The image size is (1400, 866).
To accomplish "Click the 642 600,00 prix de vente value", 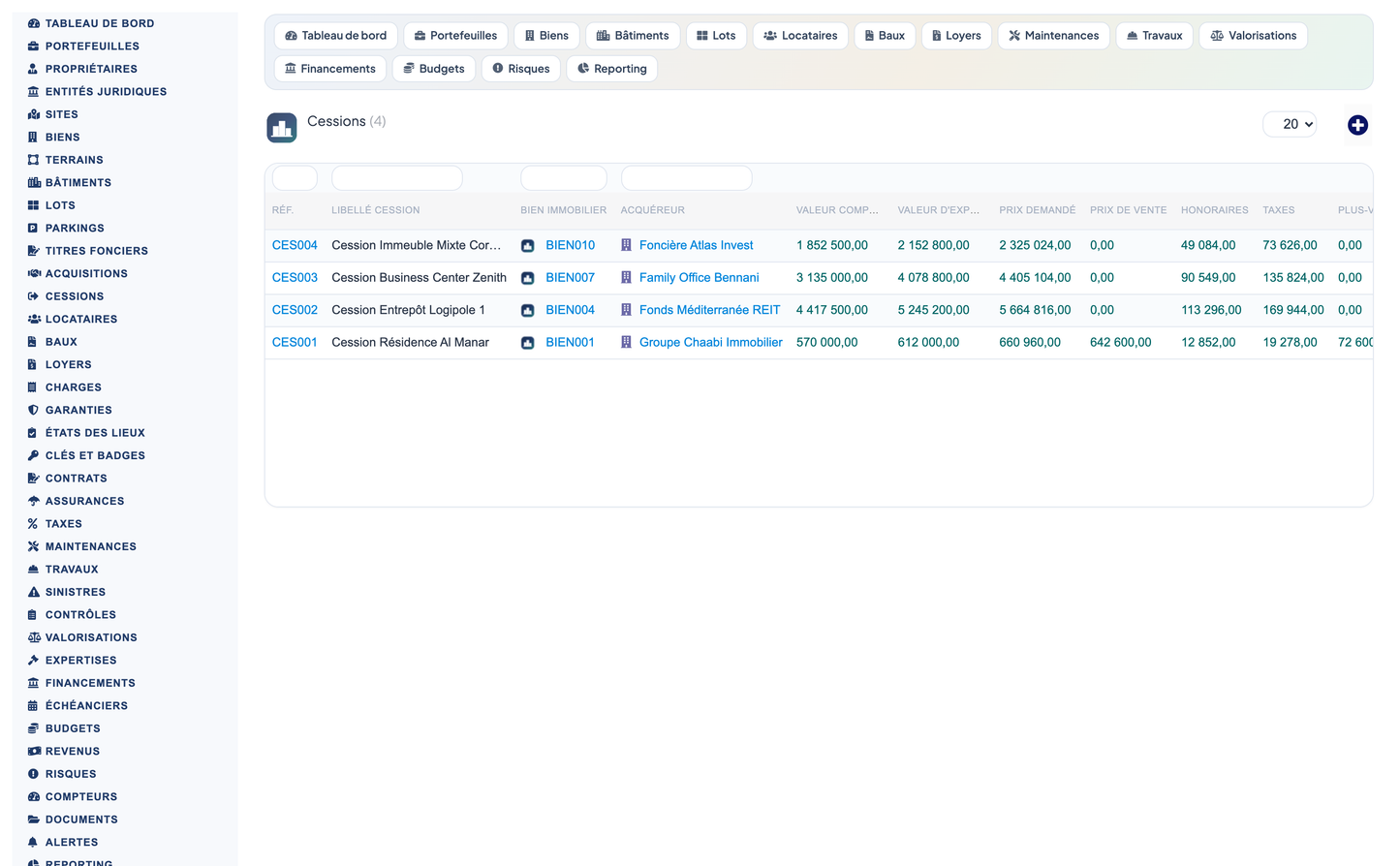I will tap(1120, 343).
